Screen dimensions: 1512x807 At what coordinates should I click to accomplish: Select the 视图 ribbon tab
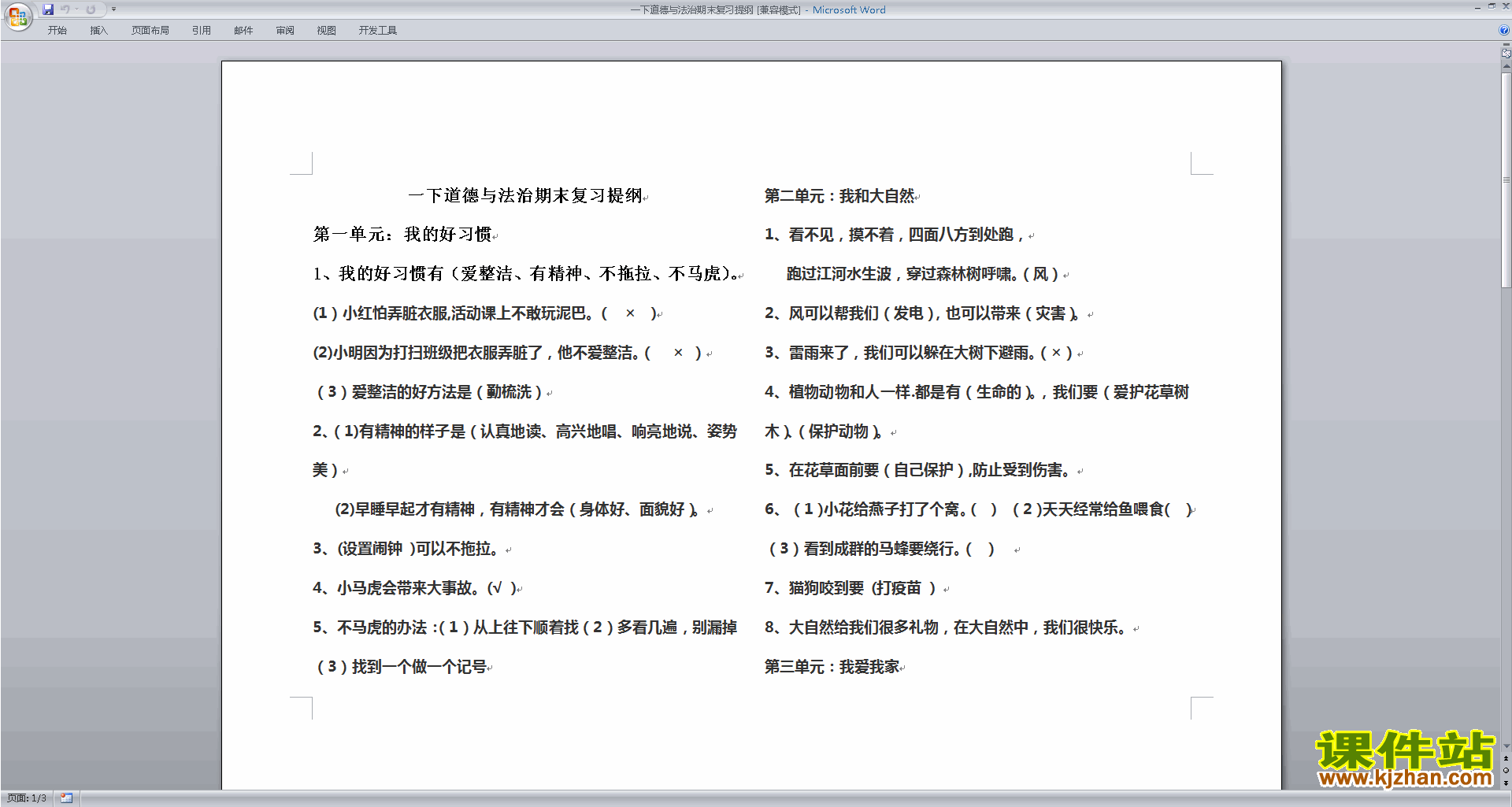[x=327, y=30]
